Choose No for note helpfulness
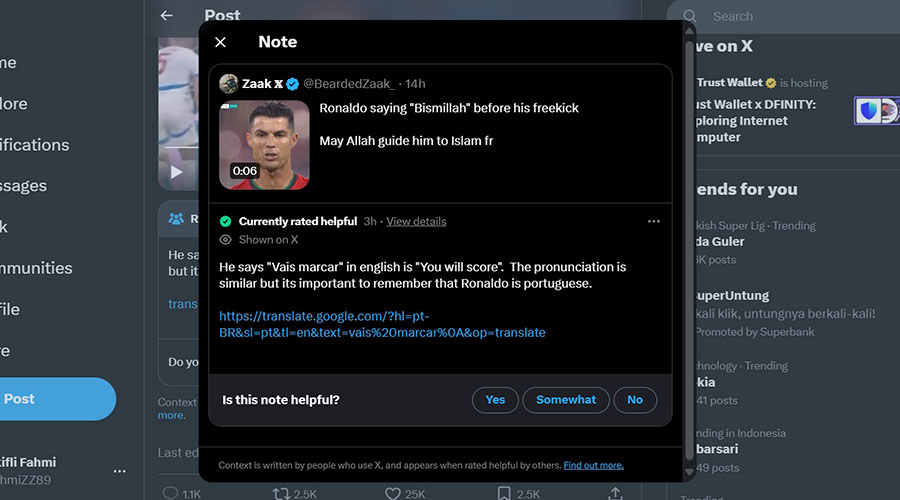Screen dimensions: 900x500 (x=635, y=400)
